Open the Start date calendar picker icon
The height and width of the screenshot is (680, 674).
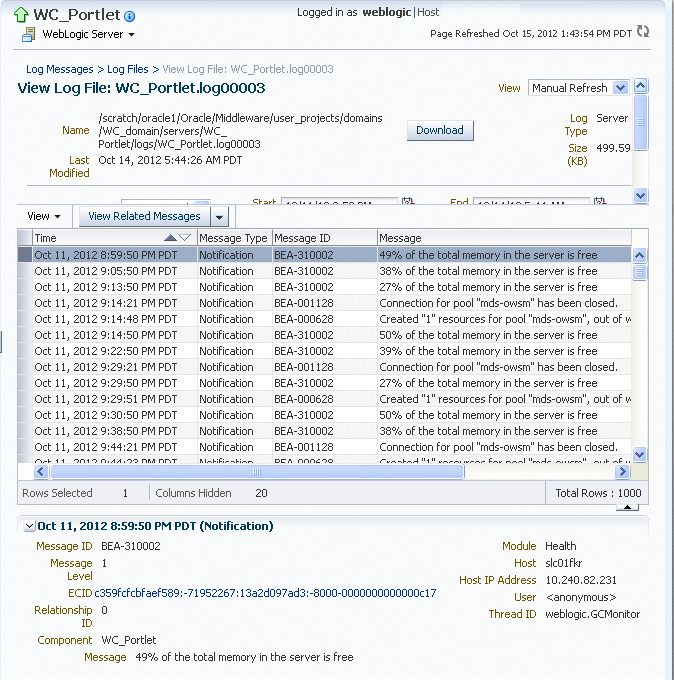pyautogui.click(x=407, y=201)
